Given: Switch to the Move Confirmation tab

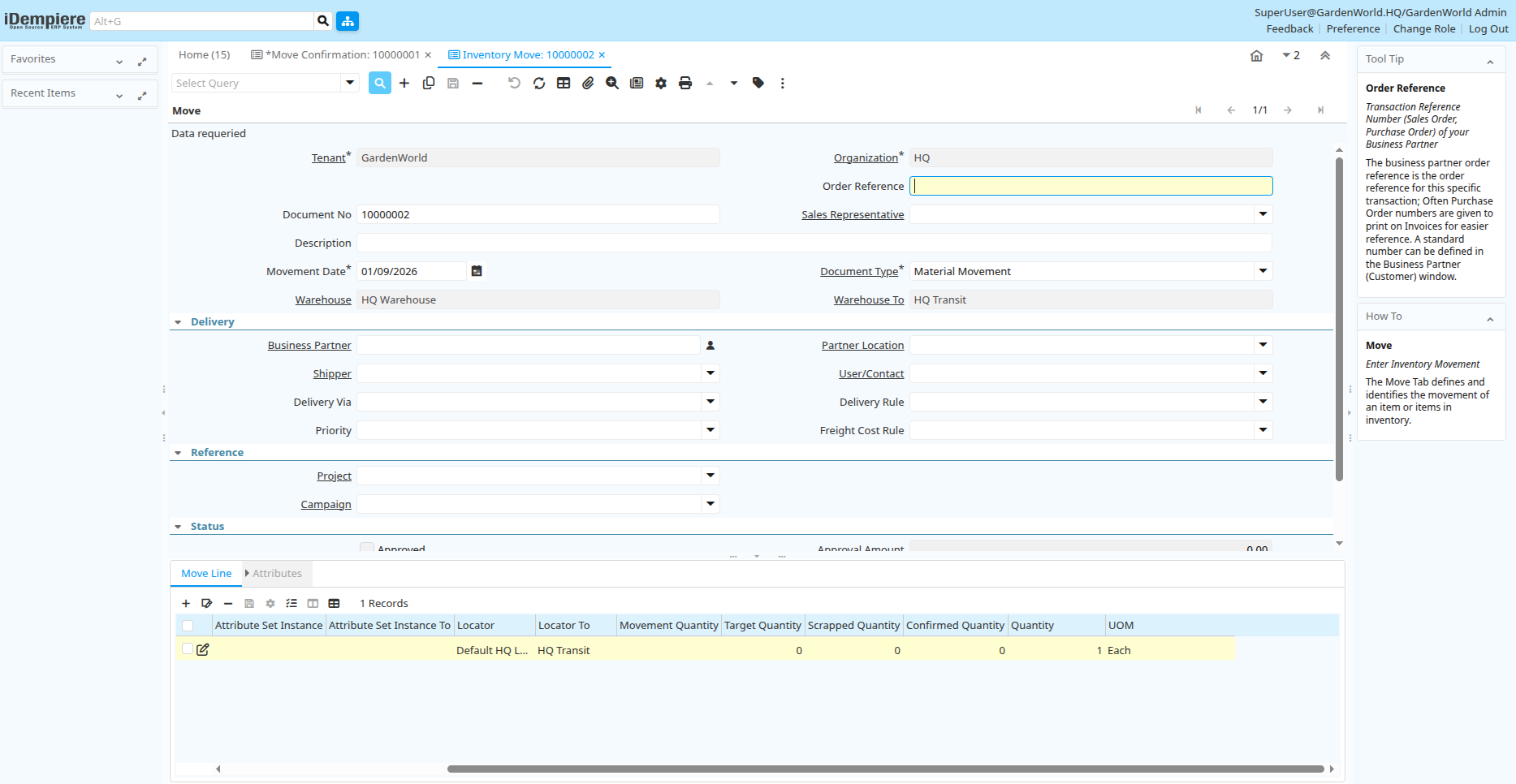Looking at the screenshot, I should [x=341, y=54].
